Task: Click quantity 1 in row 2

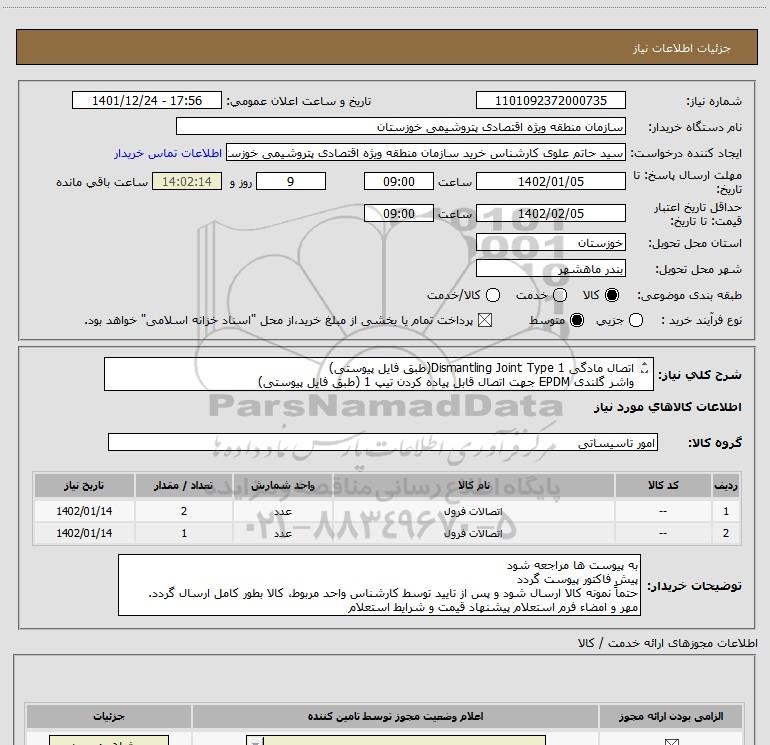Action: [184, 533]
